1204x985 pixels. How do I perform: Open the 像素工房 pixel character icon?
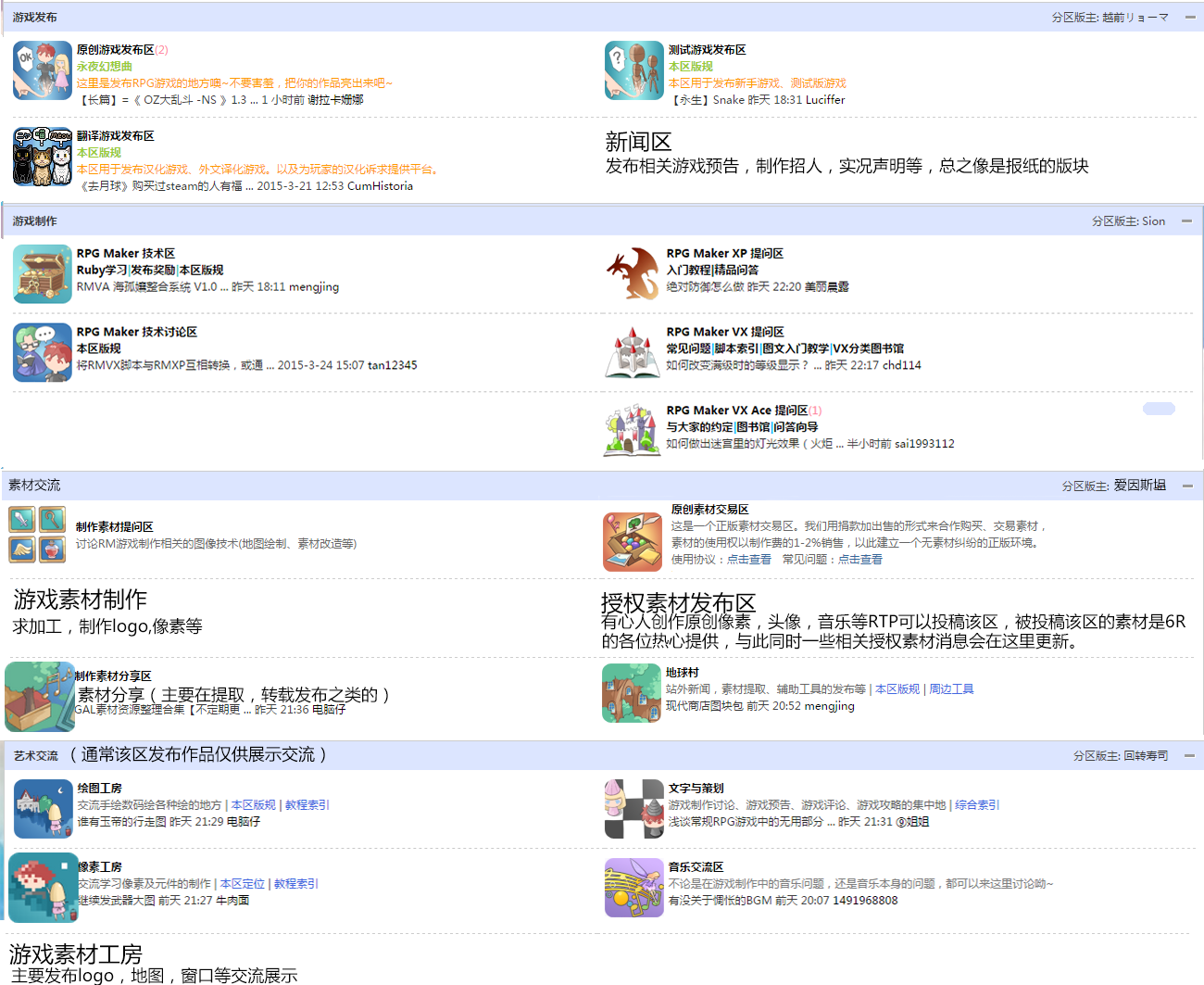tap(44, 888)
